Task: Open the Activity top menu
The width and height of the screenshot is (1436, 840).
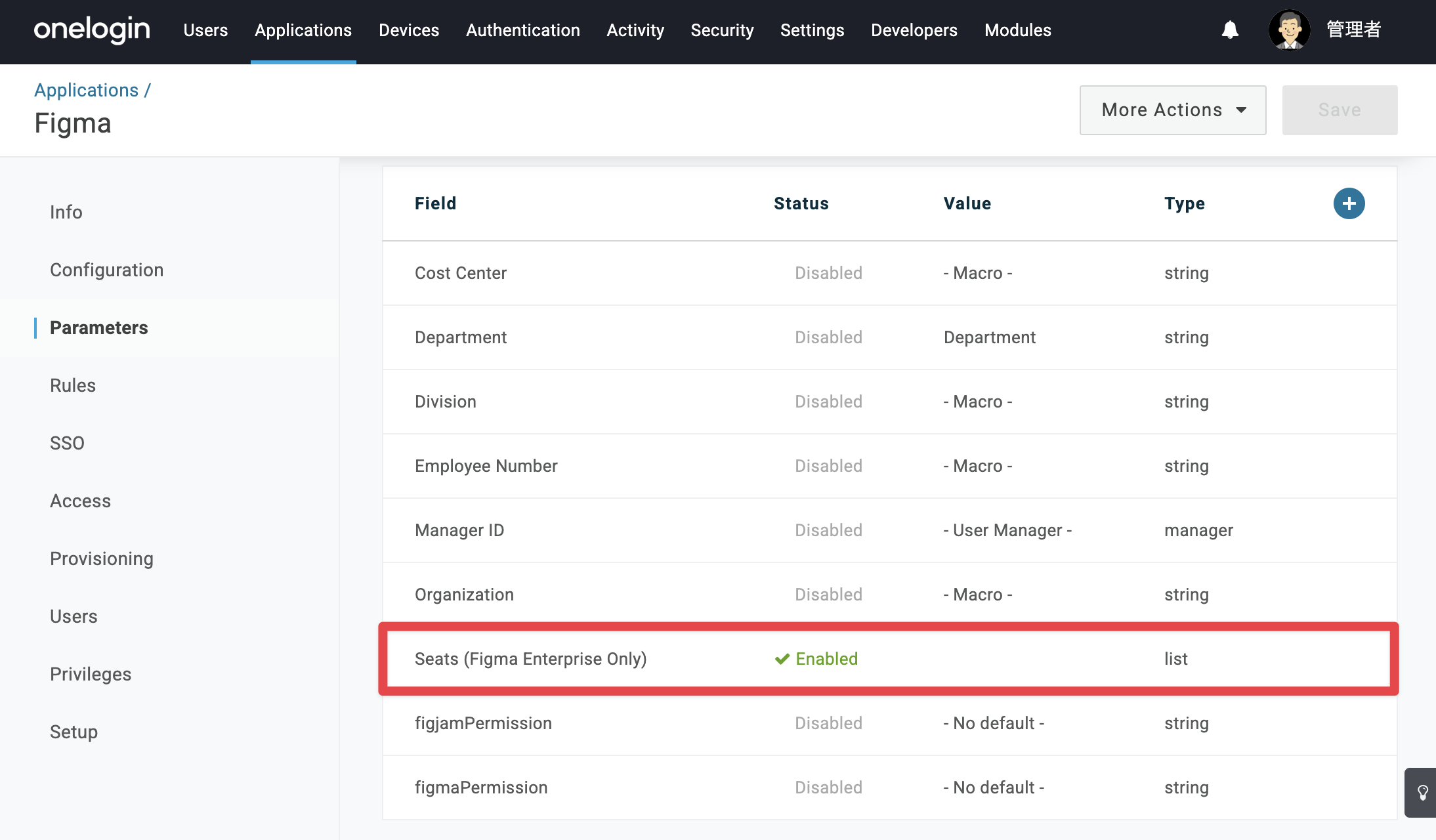Action: pyautogui.click(x=635, y=30)
